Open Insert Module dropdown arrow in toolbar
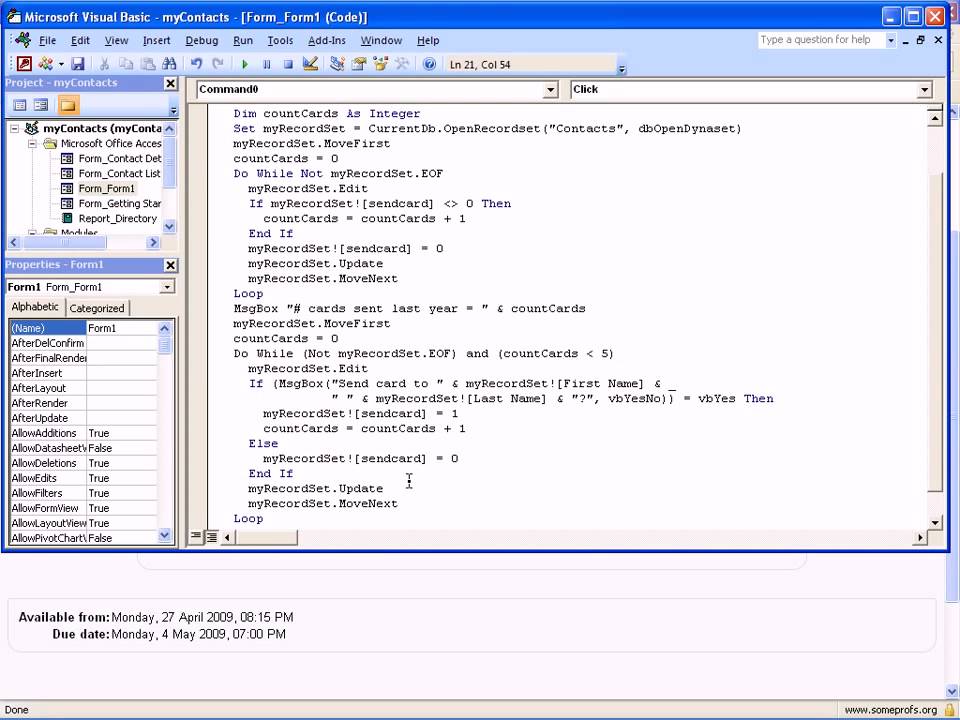The height and width of the screenshot is (720, 960). [x=61, y=64]
